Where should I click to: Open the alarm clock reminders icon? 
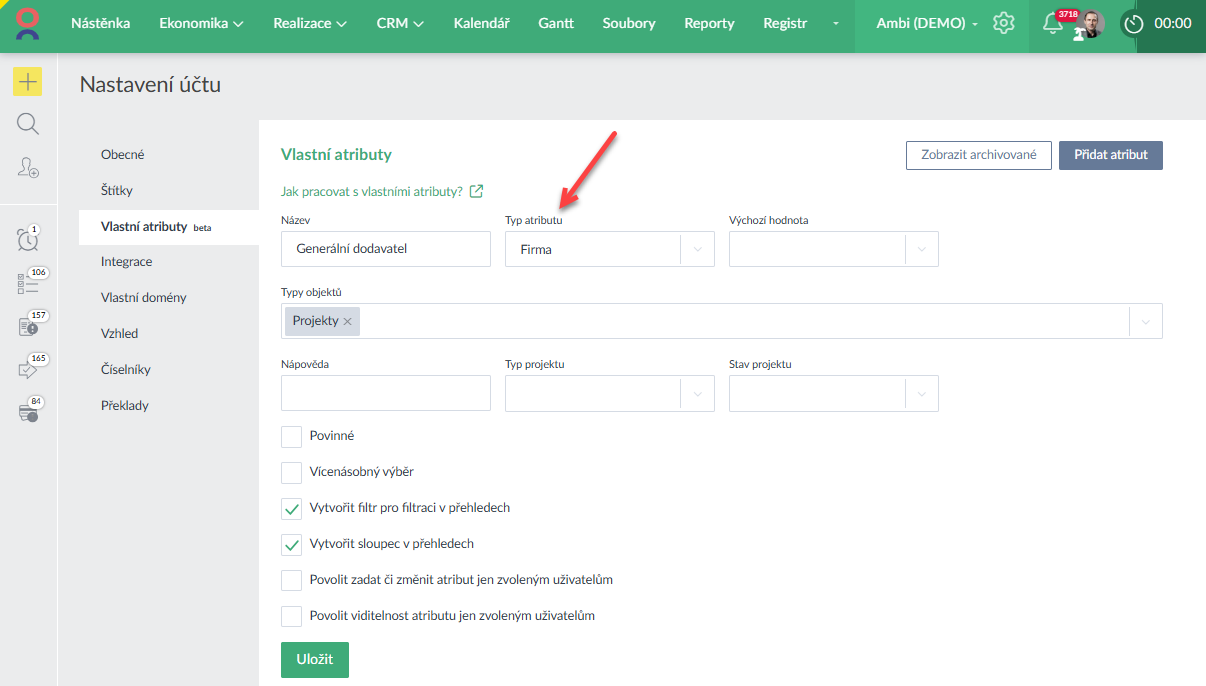tap(28, 240)
